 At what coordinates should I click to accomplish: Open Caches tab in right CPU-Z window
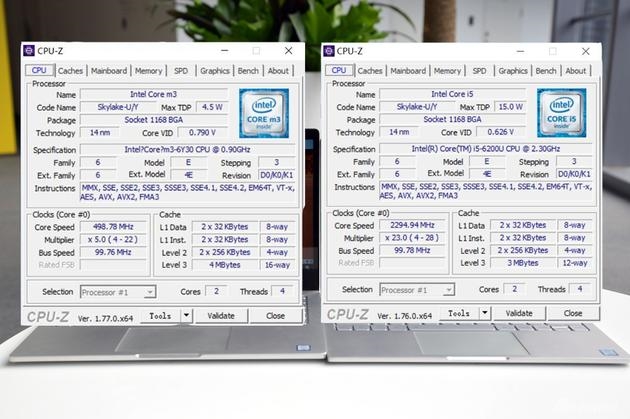370,71
